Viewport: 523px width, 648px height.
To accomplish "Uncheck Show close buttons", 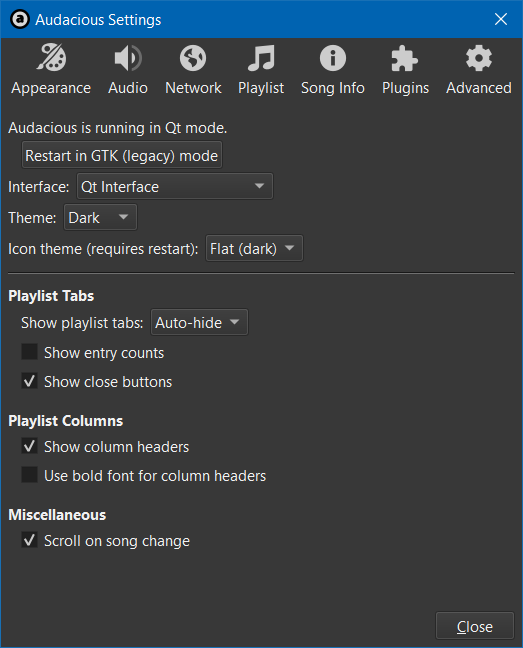I will click(x=30, y=381).
